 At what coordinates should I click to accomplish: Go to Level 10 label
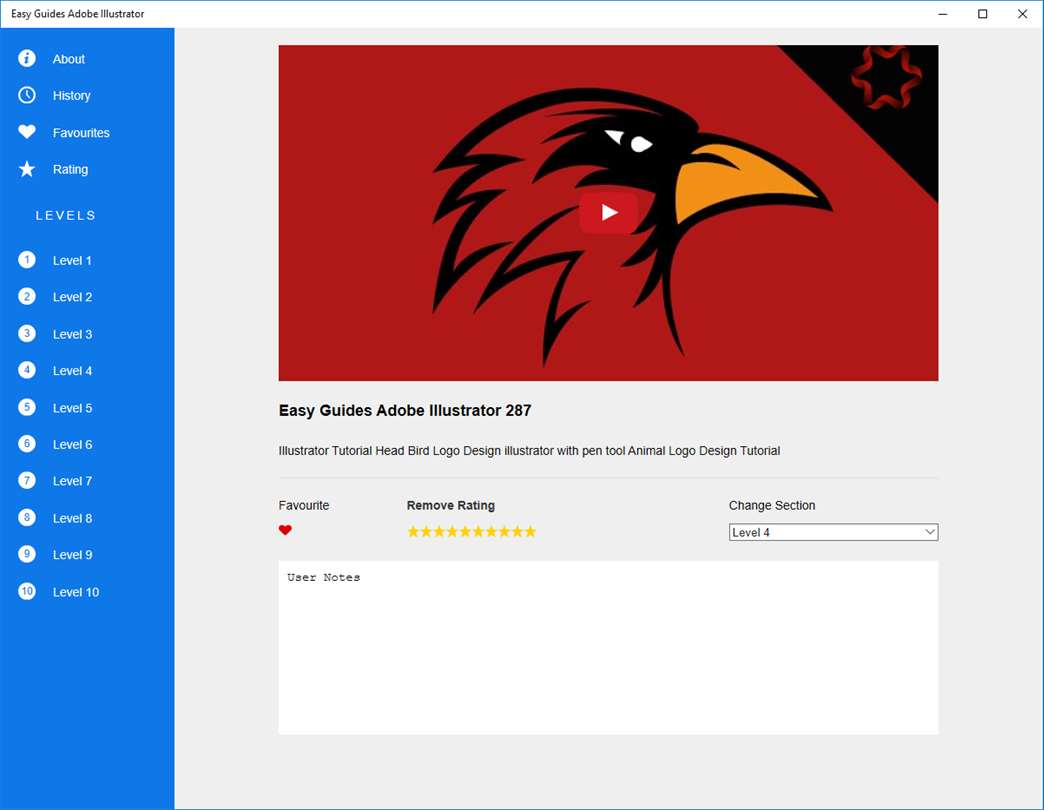[75, 592]
